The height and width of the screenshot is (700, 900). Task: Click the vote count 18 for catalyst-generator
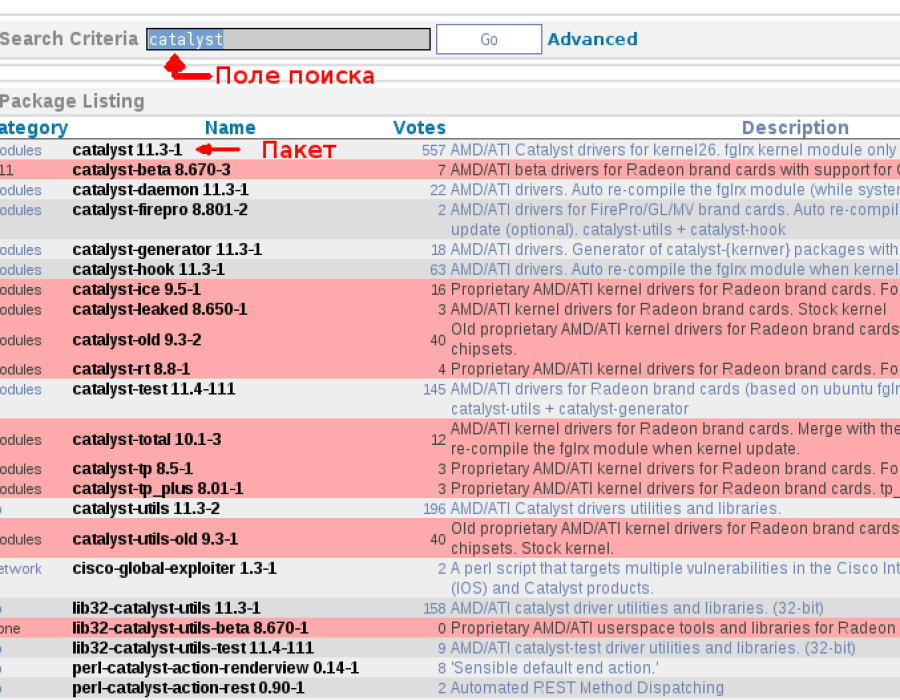(438, 250)
